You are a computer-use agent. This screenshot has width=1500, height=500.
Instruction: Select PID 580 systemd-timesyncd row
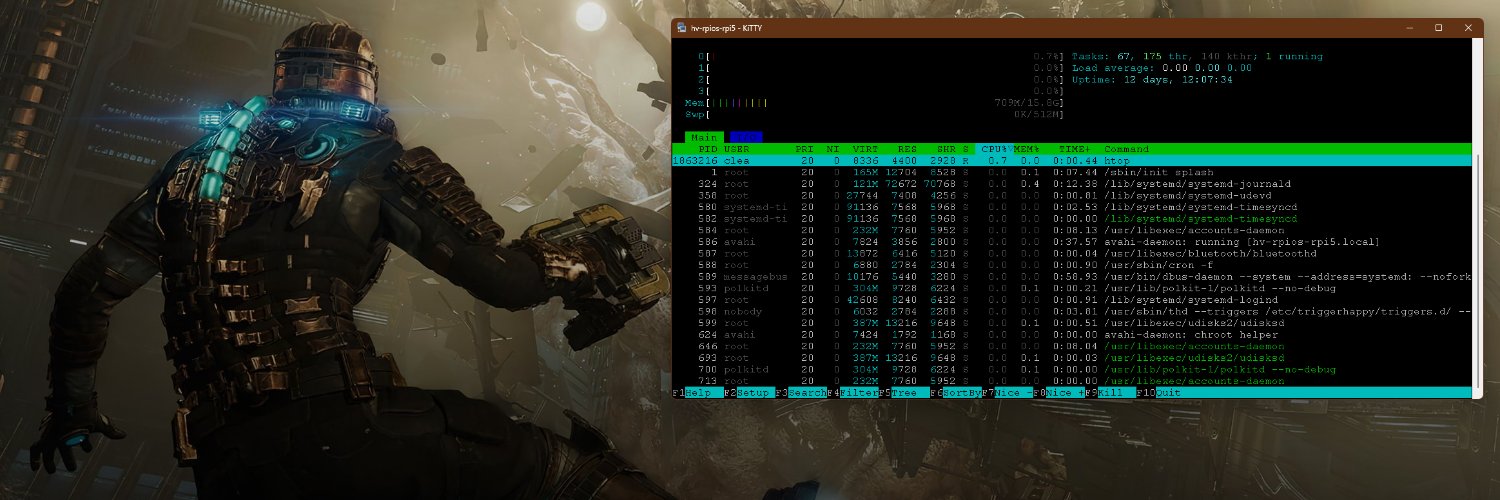(x=1071, y=207)
